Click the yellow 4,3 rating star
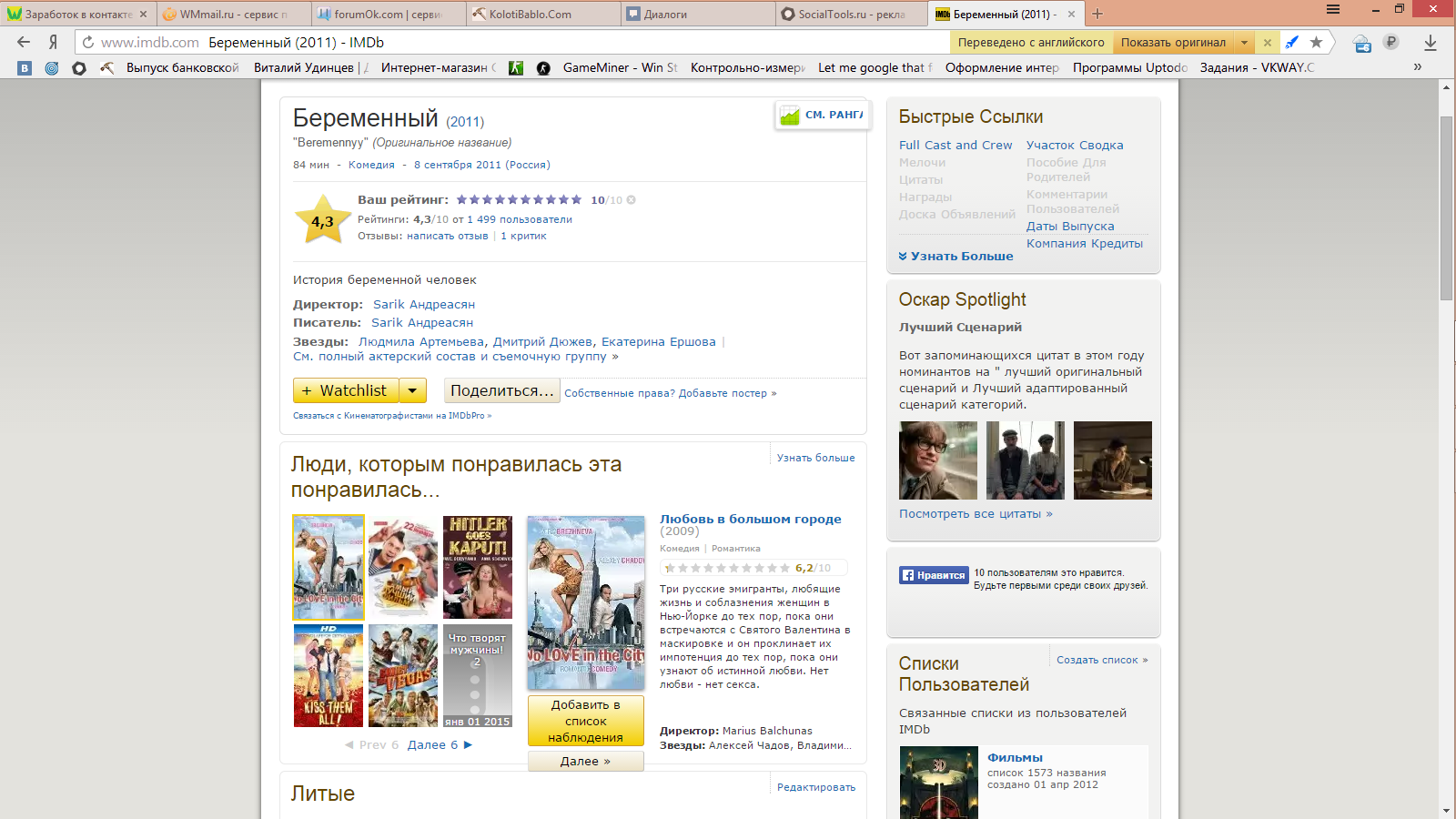 tap(322, 220)
